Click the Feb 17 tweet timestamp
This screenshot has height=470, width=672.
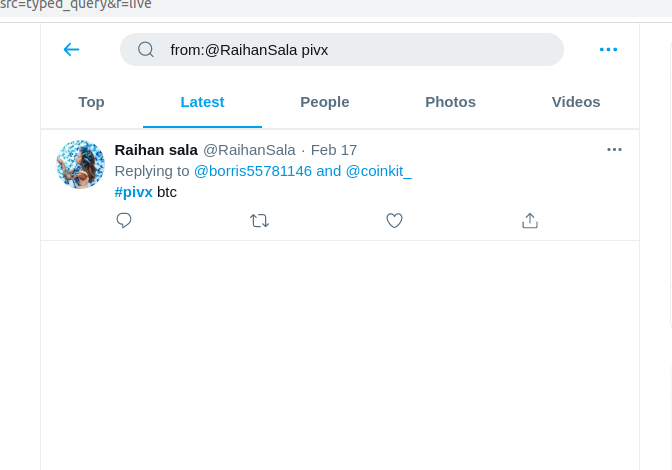click(334, 150)
